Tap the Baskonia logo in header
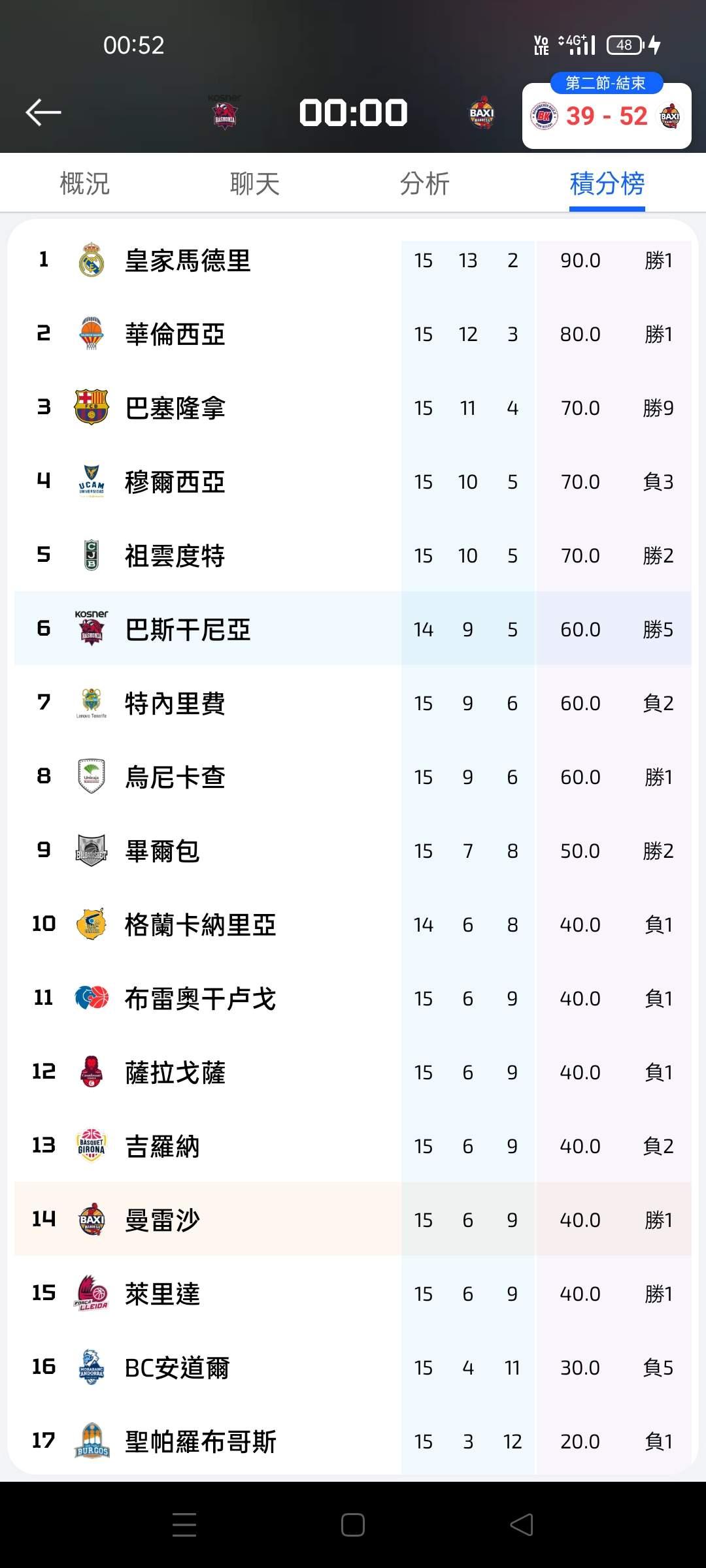The image size is (706, 1568). point(224,113)
